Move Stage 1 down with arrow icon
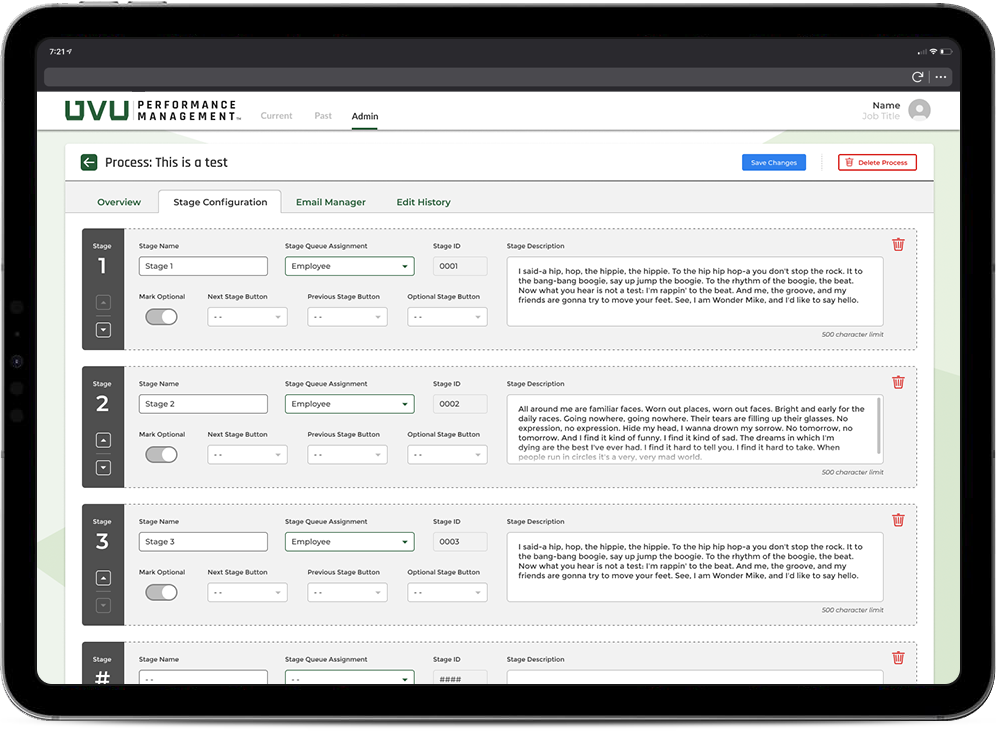 pyautogui.click(x=103, y=330)
